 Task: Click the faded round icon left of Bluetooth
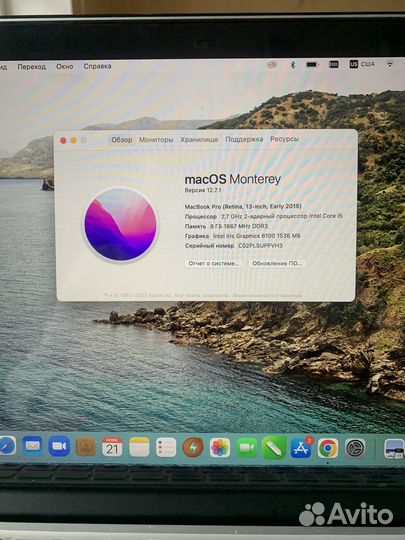pyautogui.click(x=272, y=64)
